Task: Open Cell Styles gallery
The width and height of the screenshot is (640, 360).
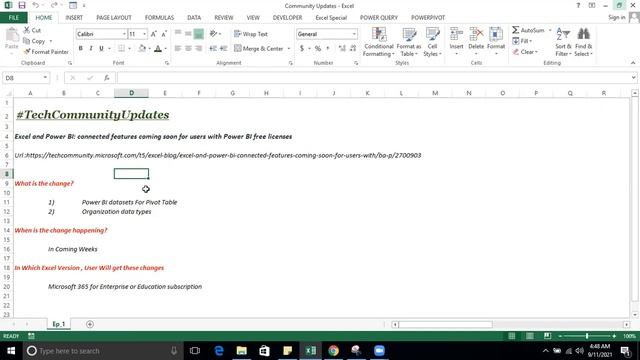Action: (x=432, y=42)
